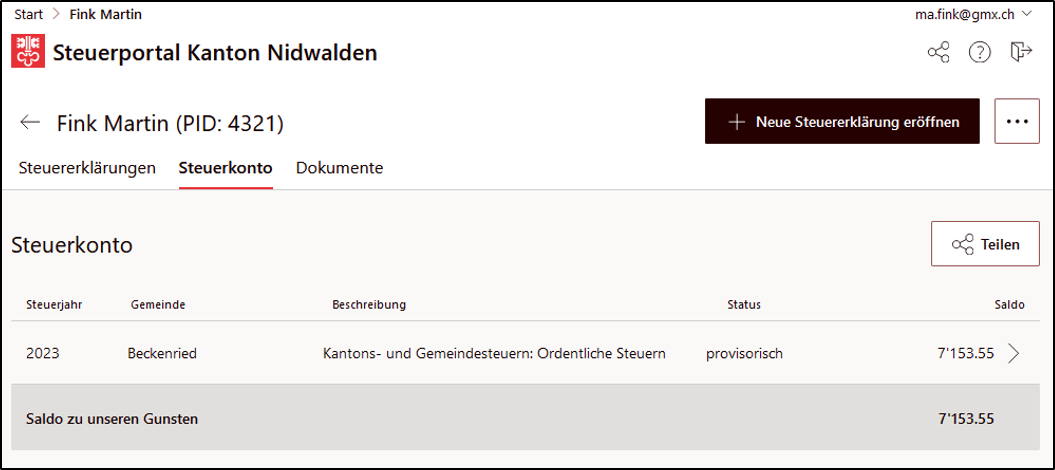Viewport: 1055px width, 470px height.
Task: Click Neue Steuererklärung eröffnen button
Action: [x=842, y=121]
